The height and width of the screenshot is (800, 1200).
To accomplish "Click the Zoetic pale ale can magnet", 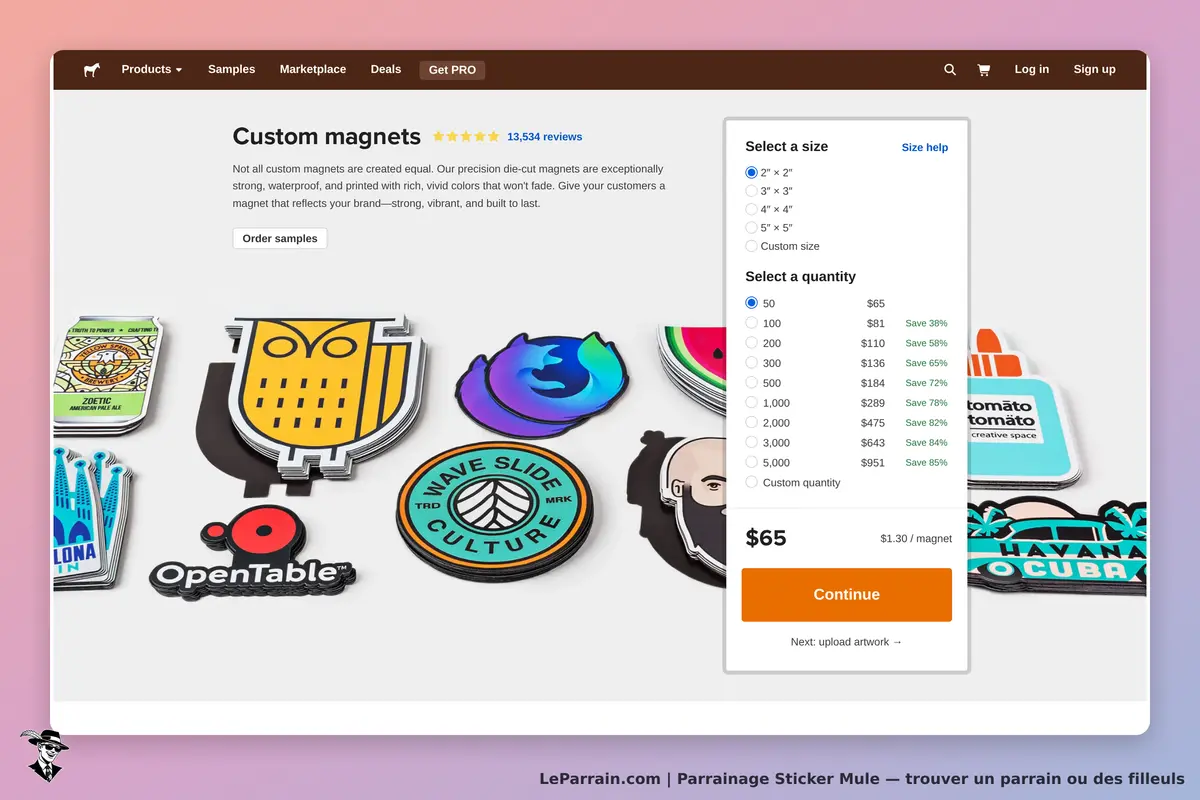I will click(x=108, y=375).
